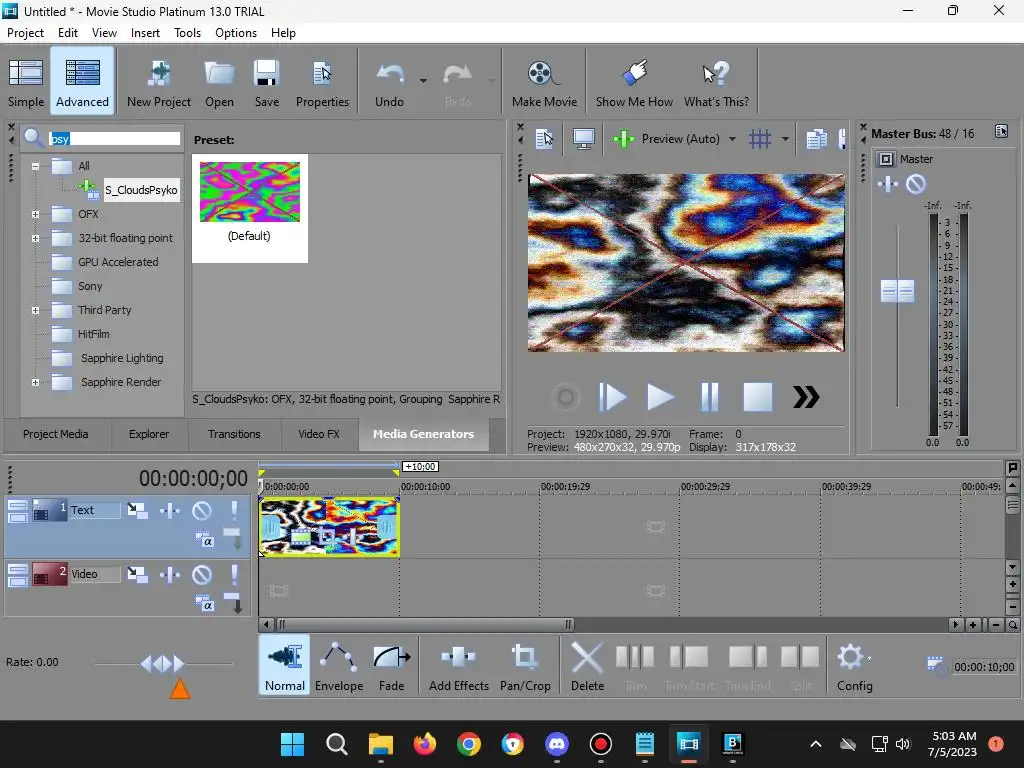Switch to Simple editing mode
This screenshot has height=768, width=1024.
[x=26, y=83]
